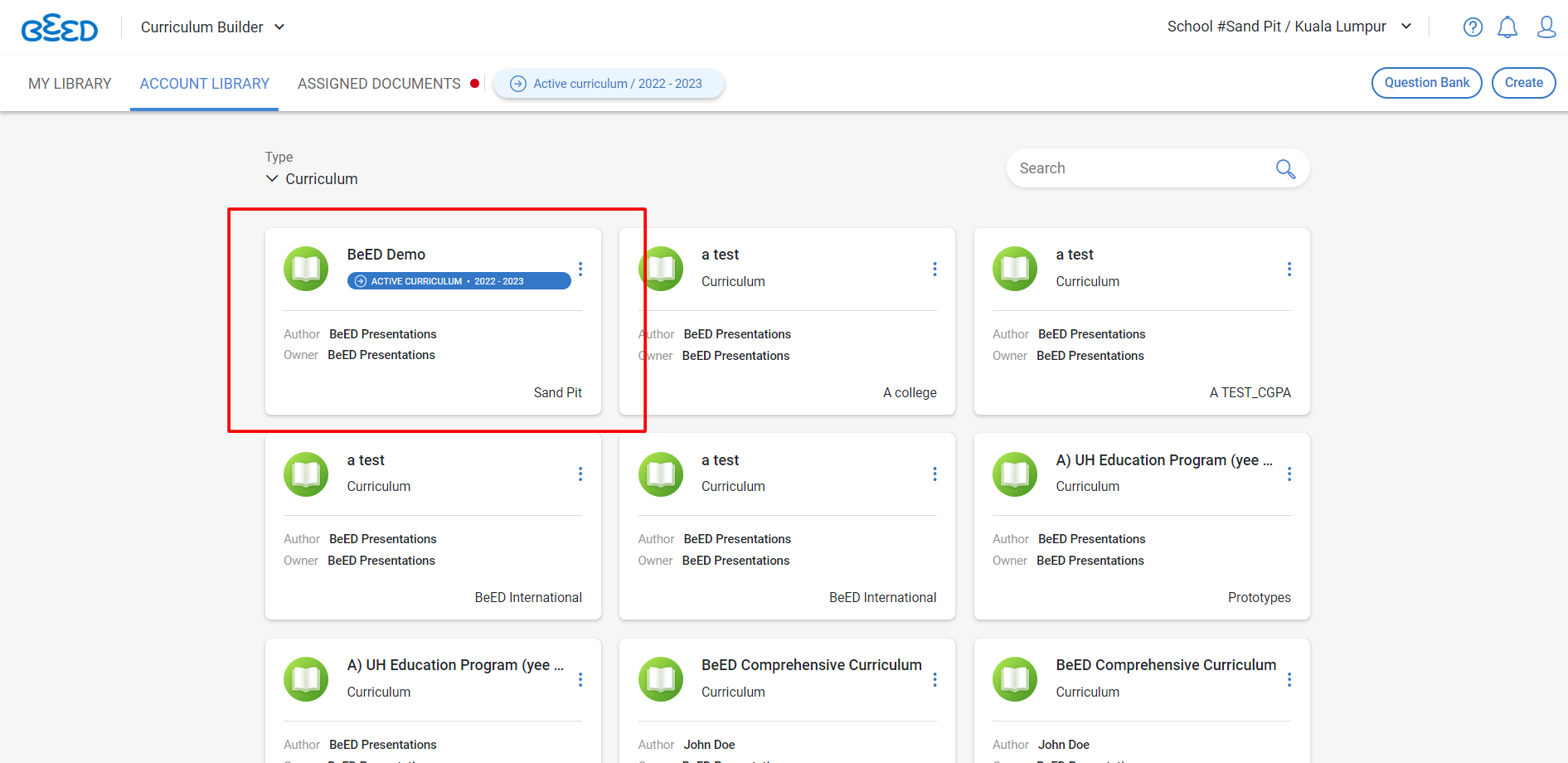Click the search magnifier icon
The height and width of the screenshot is (763, 1568).
[1285, 168]
